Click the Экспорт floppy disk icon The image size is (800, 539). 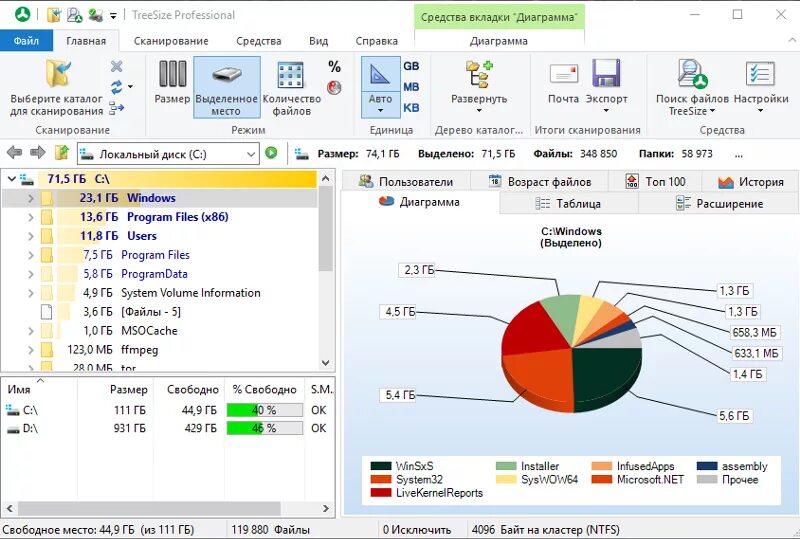point(606,73)
